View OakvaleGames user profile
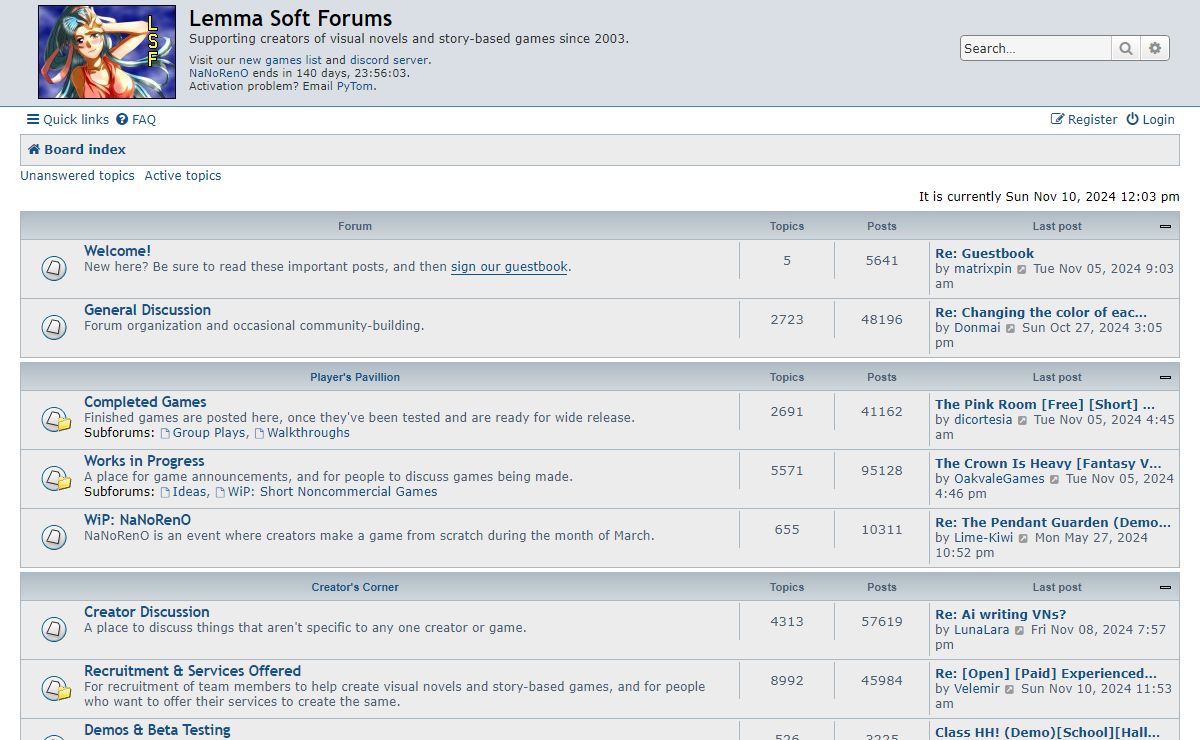 (x=999, y=479)
